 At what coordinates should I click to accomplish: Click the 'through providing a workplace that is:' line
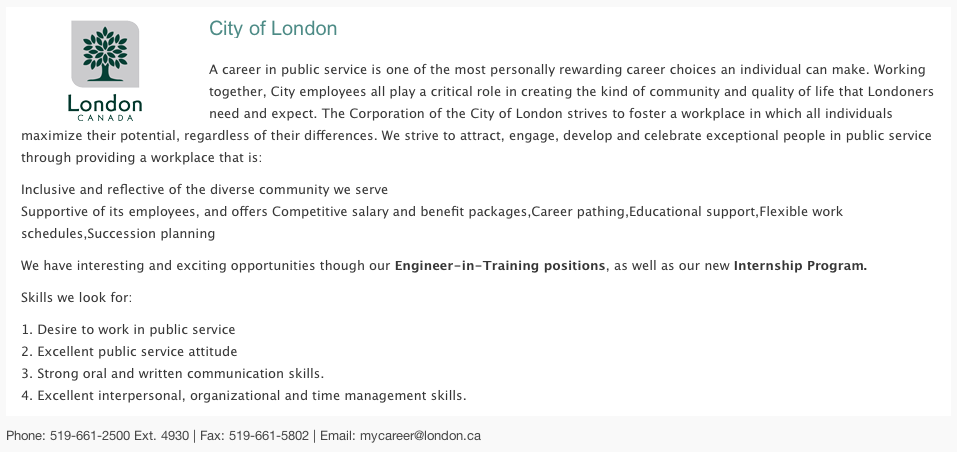[x=141, y=157]
